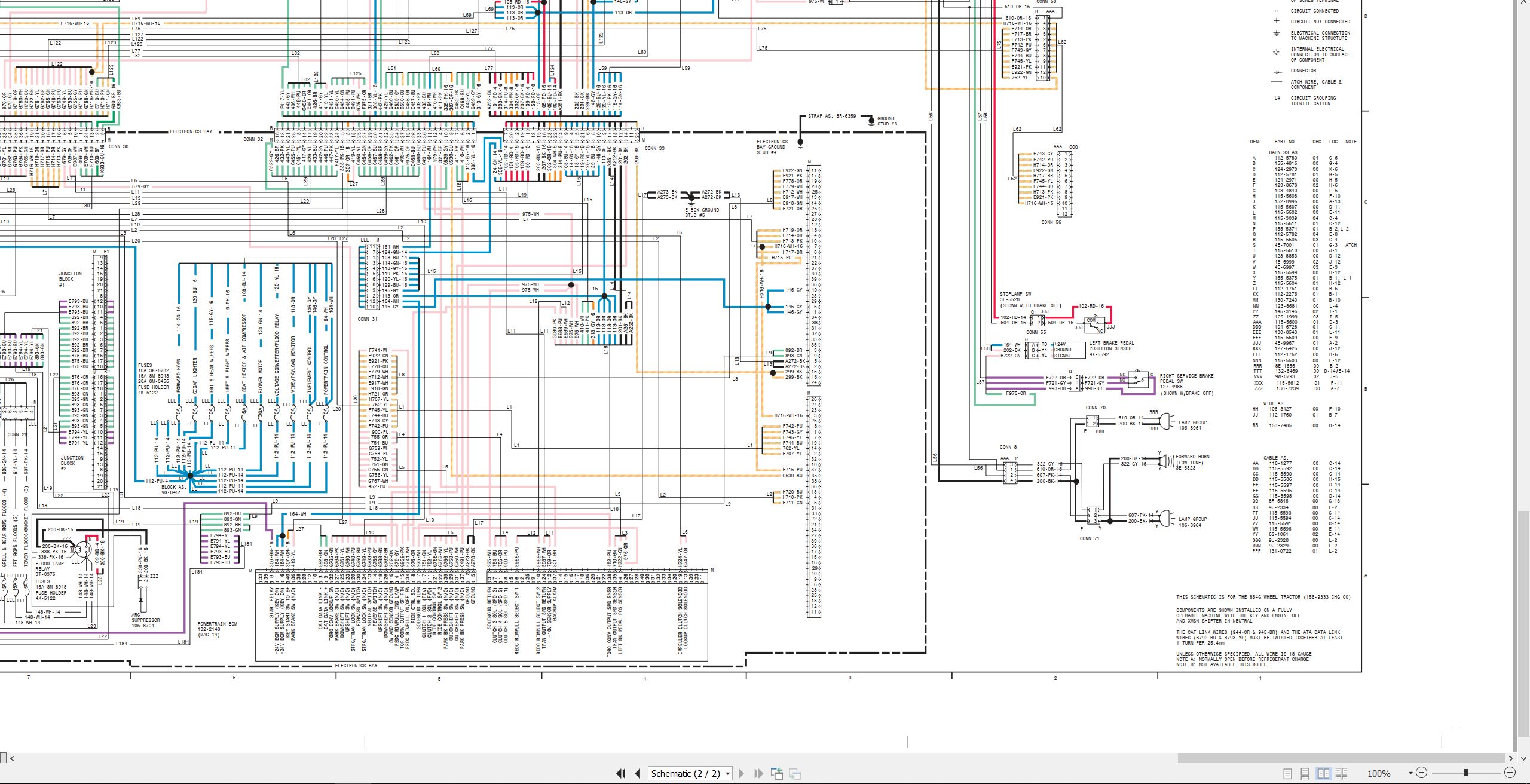Screen dimensions: 1530x784
Task: Click the IDENT column header
Action: tap(1254, 142)
